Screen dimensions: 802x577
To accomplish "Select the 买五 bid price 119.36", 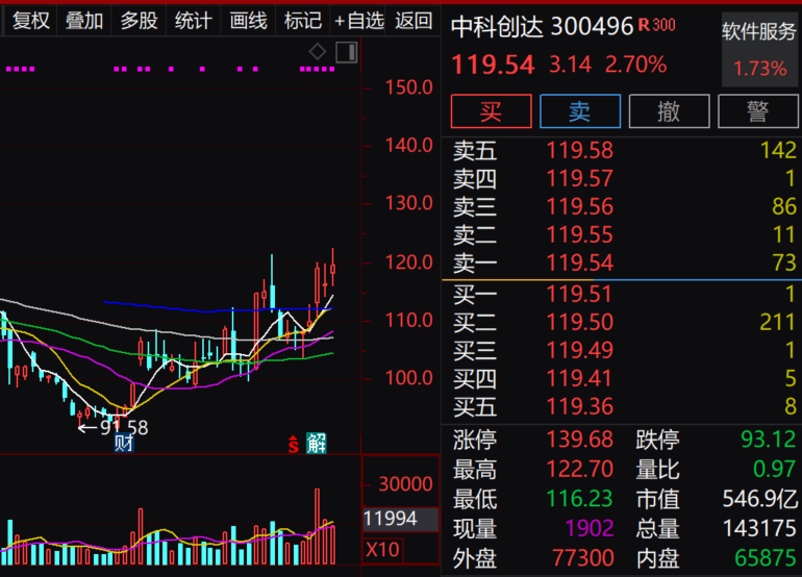I will click(580, 407).
